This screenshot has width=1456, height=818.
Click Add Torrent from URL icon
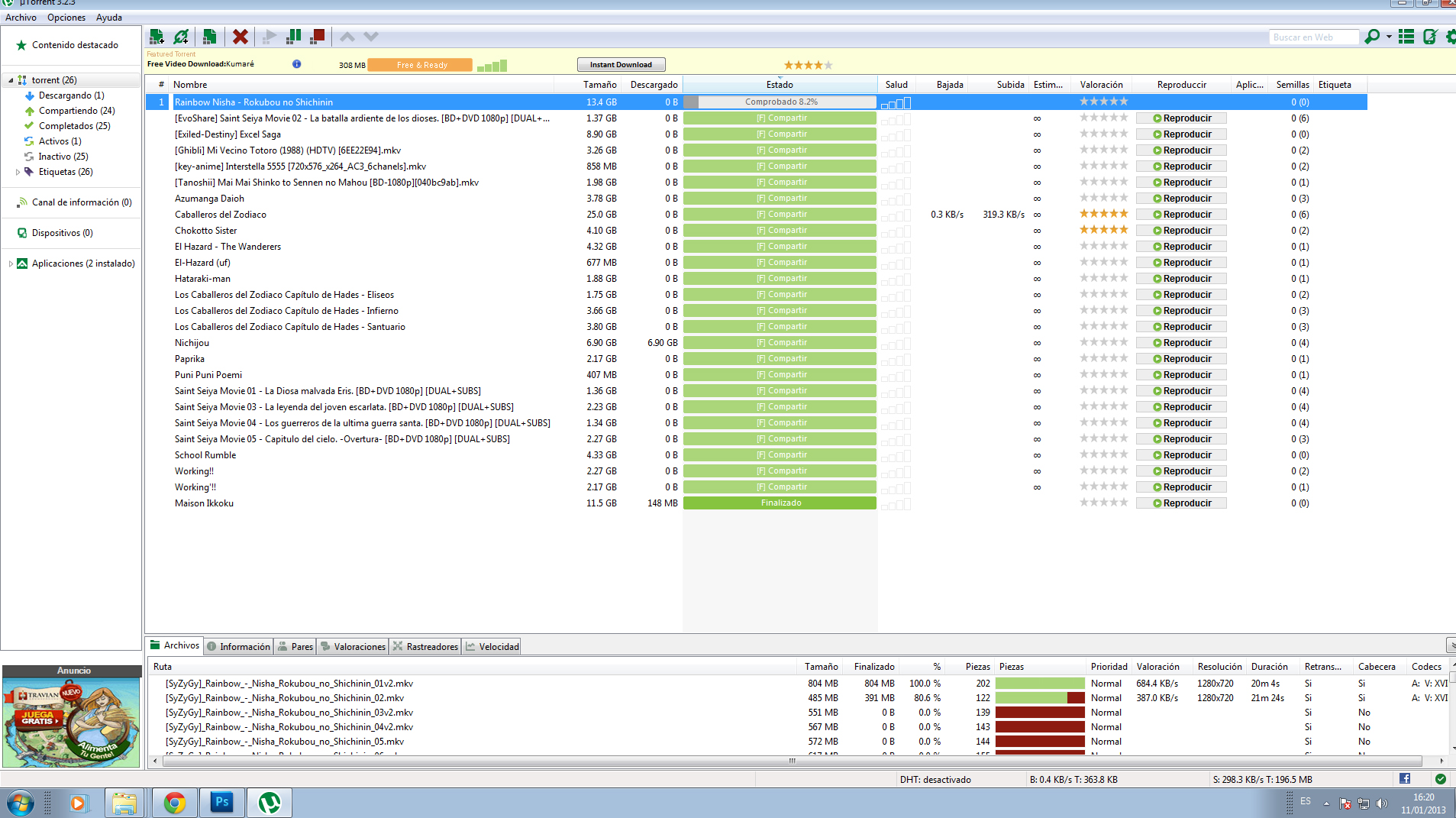tap(181, 37)
